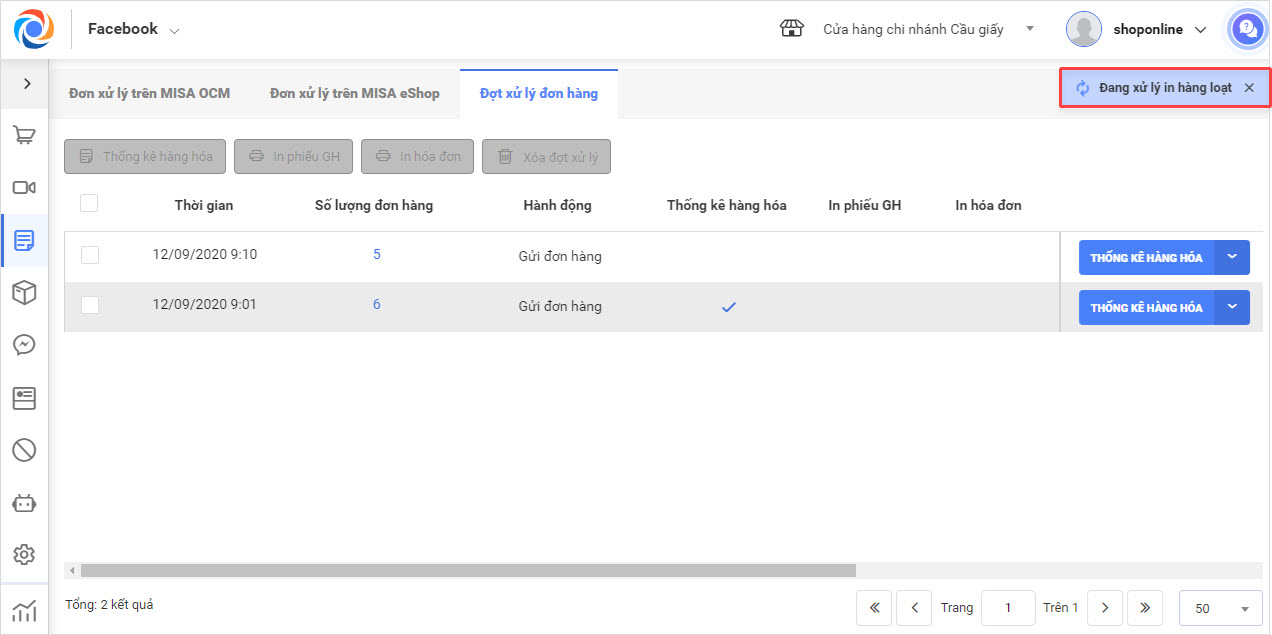Image resolution: width=1272 pixels, height=635 pixels.
Task: Open the messenger chat sidebar icon
Action: tap(24, 345)
